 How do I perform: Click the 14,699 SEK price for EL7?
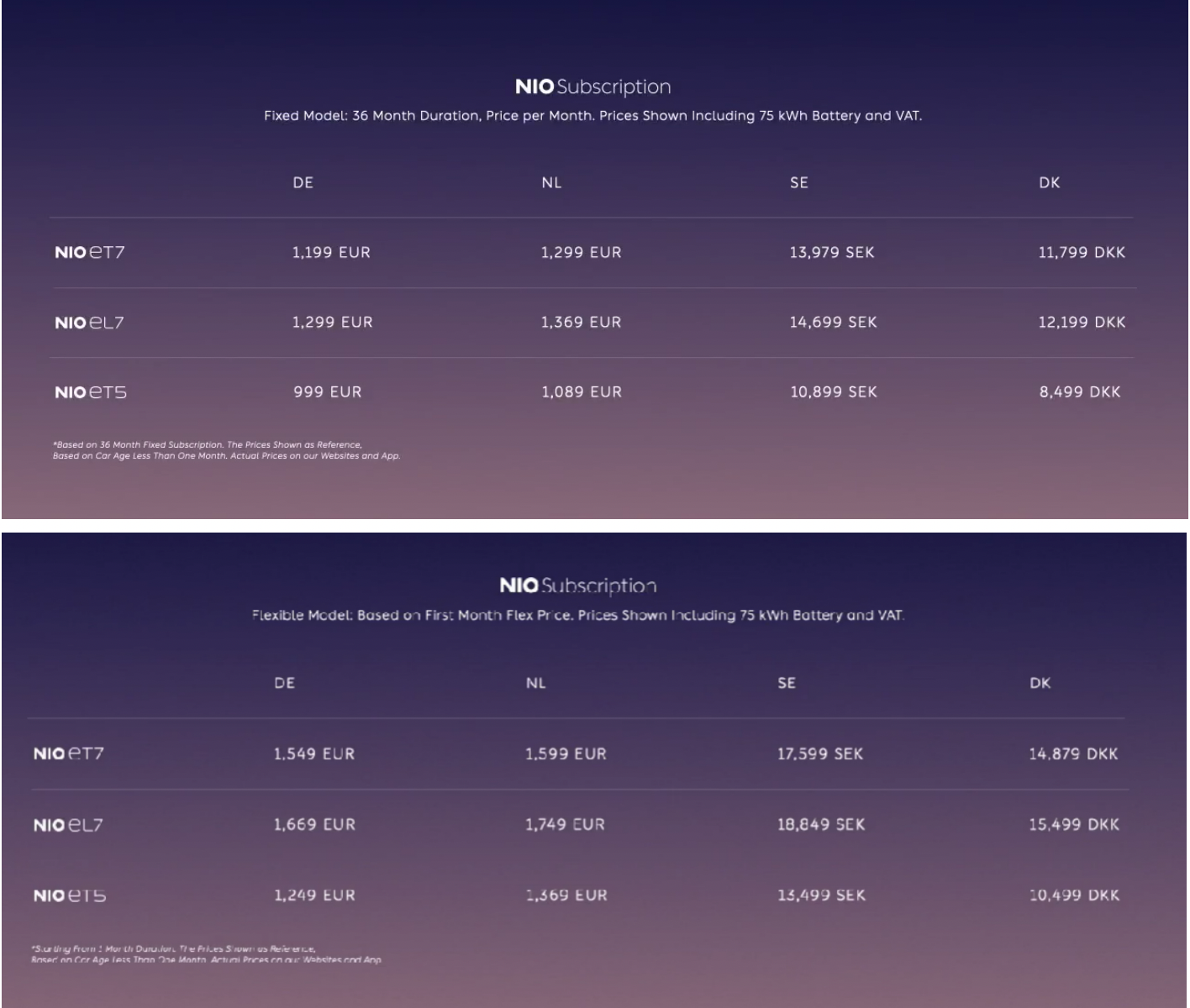tap(833, 322)
